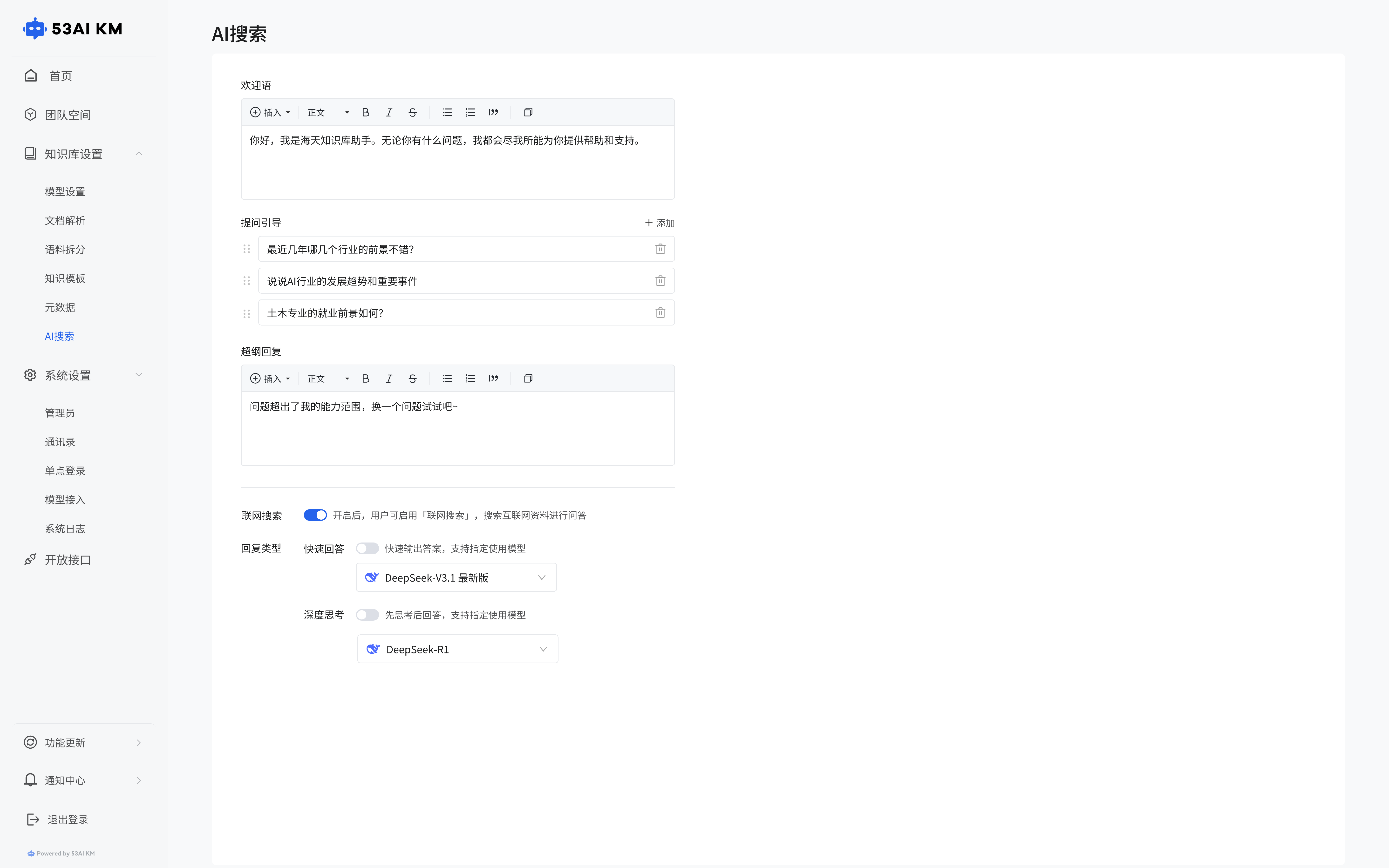Click numbered list icon in 欢迎语 toolbar
The height and width of the screenshot is (868, 1389).
[x=470, y=113]
